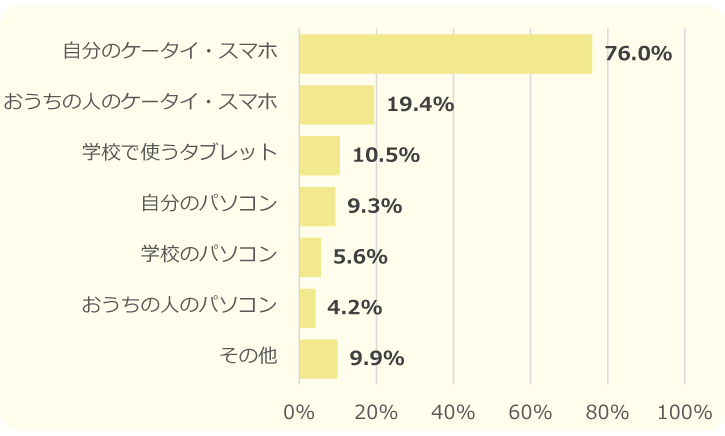Click the その他 bar
The image size is (725, 436).
pyautogui.click(x=318, y=359)
